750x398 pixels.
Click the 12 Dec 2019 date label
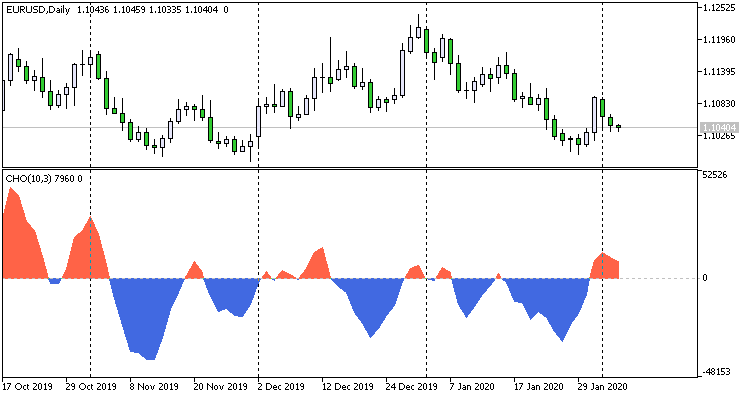tap(347, 386)
